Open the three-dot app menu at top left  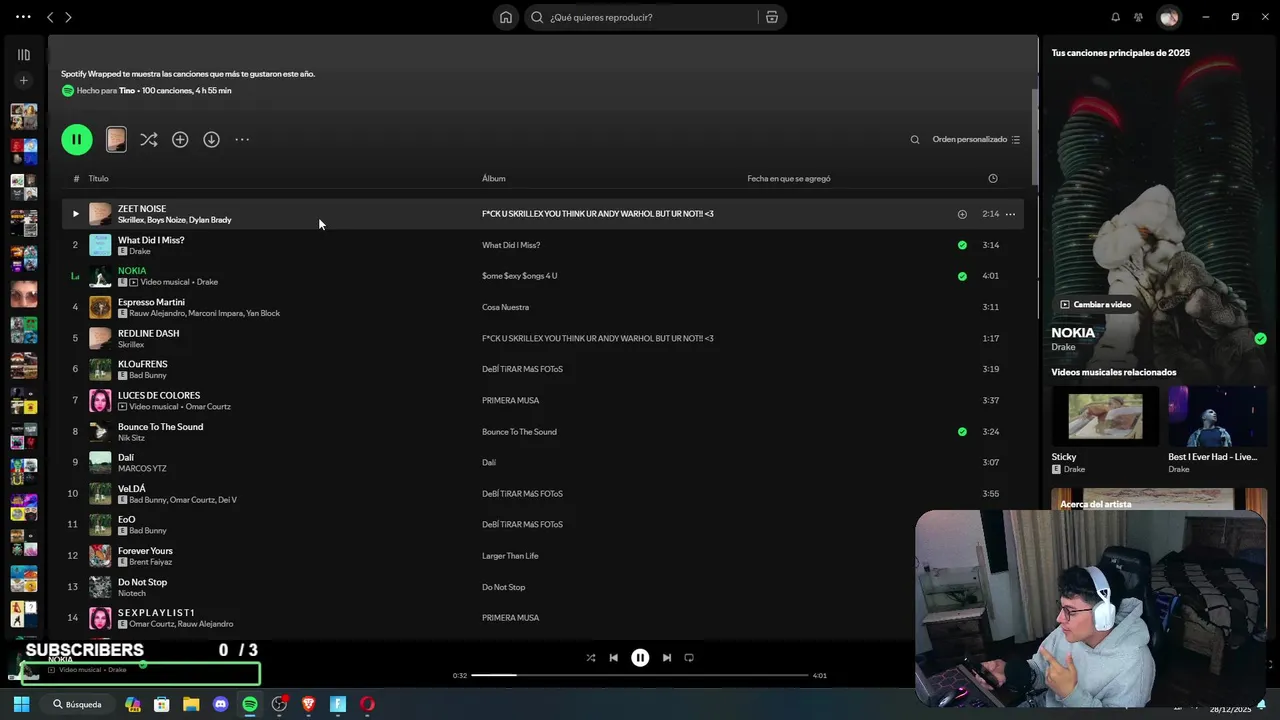pyautogui.click(x=23, y=17)
